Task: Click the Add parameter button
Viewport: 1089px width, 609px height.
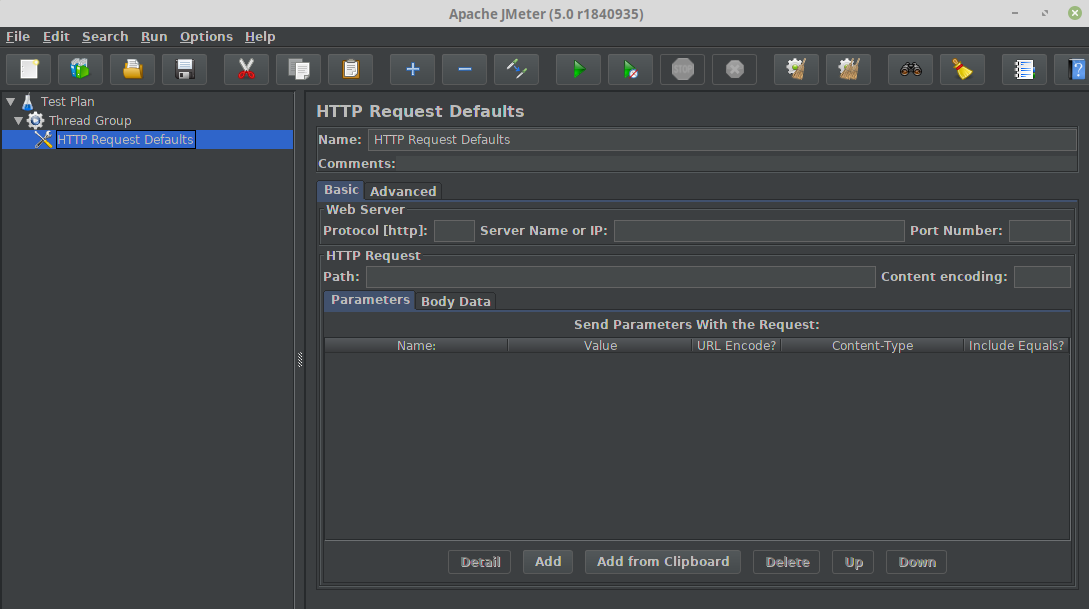Action: click(548, 562)
